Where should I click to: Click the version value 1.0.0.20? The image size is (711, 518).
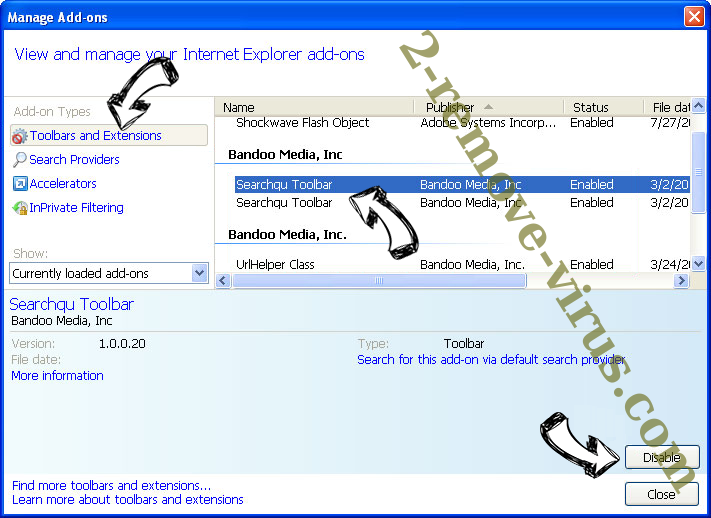[x=122, y=344]
